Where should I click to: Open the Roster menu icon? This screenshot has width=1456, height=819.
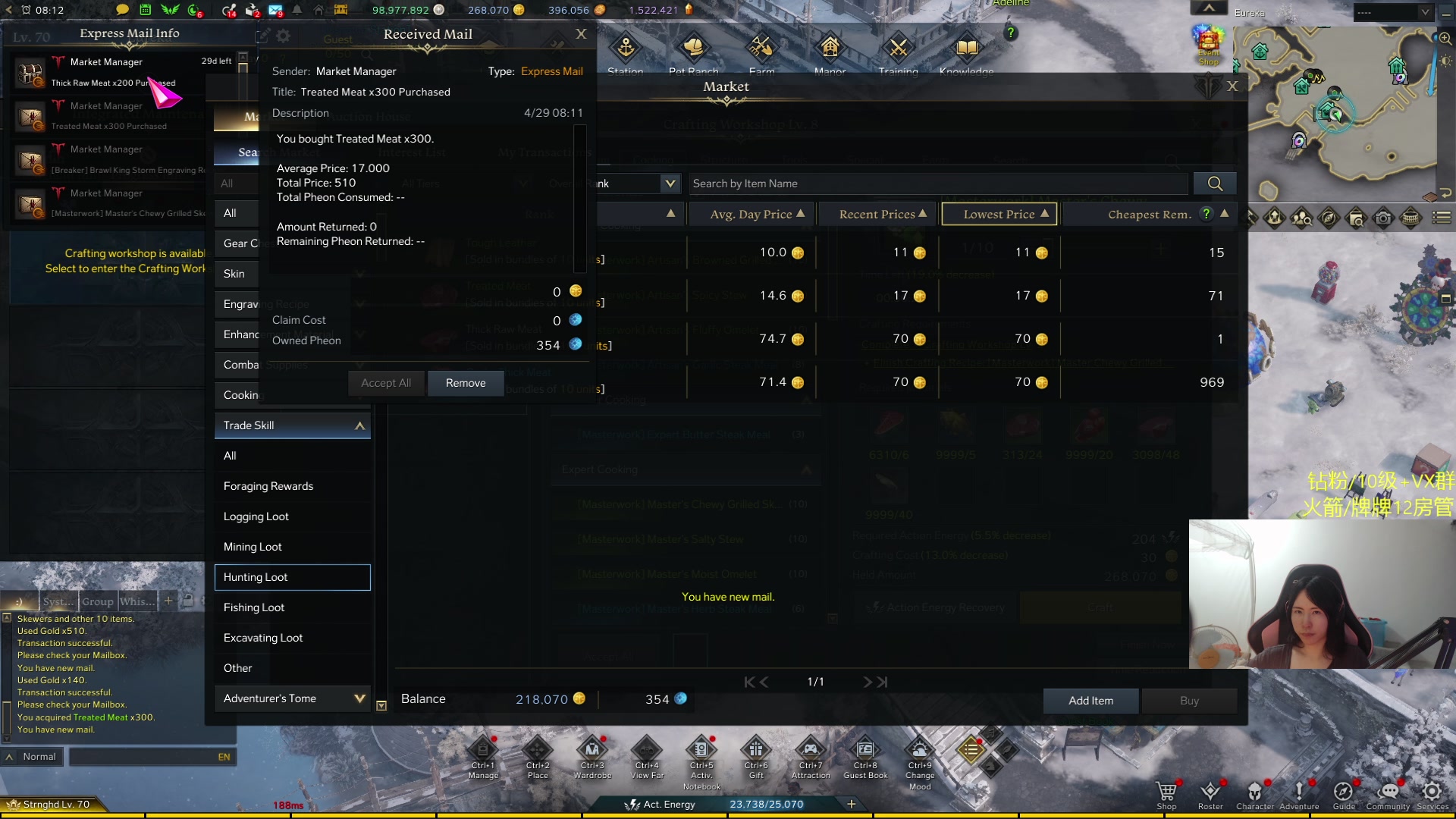(1210, 792)
